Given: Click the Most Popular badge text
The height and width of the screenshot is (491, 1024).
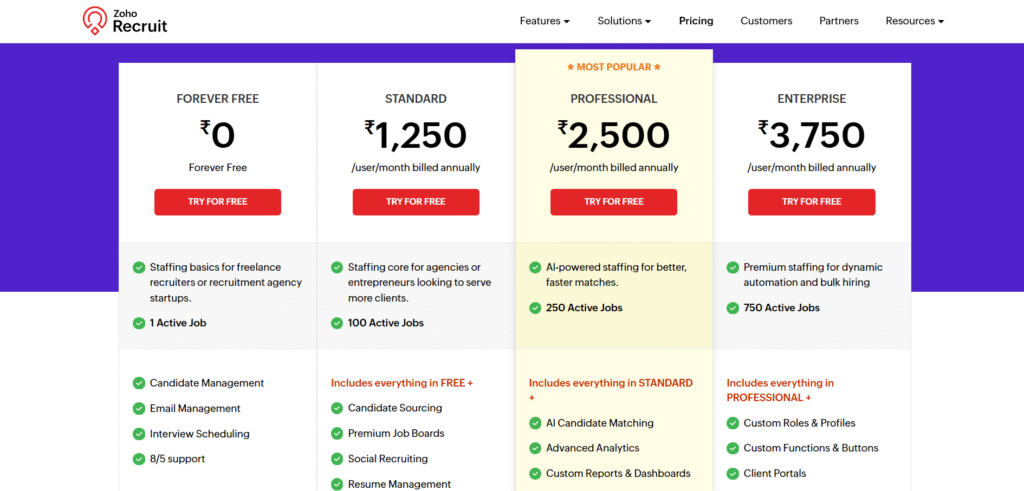Looking at the screenshot, I should point(614,67).
